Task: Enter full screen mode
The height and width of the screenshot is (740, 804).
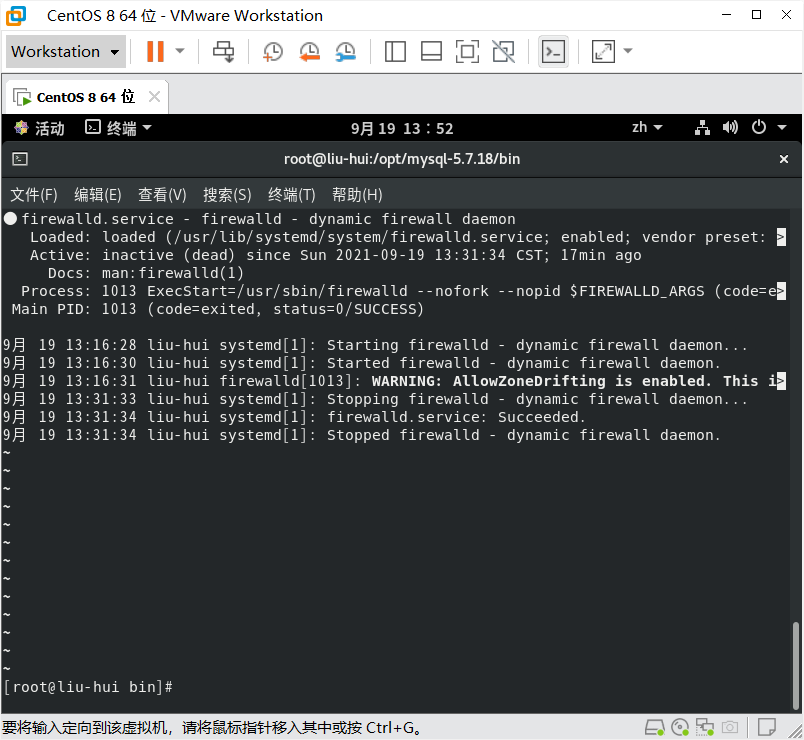Action: point(467,51)
